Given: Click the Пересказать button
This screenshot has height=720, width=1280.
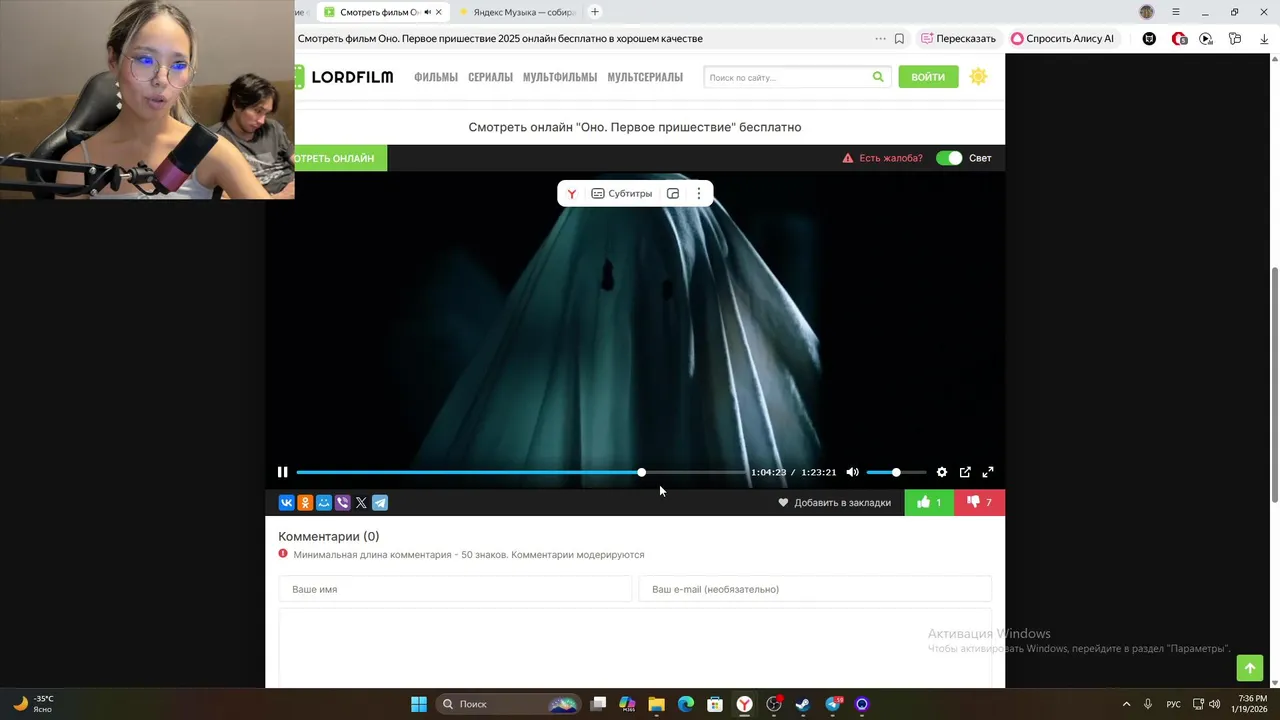Looking at the screenshot, I should tap(959, 39).
